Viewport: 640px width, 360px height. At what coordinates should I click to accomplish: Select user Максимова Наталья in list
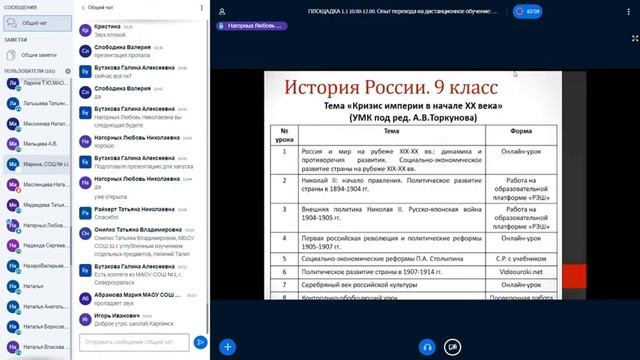(x=37, y=124)
